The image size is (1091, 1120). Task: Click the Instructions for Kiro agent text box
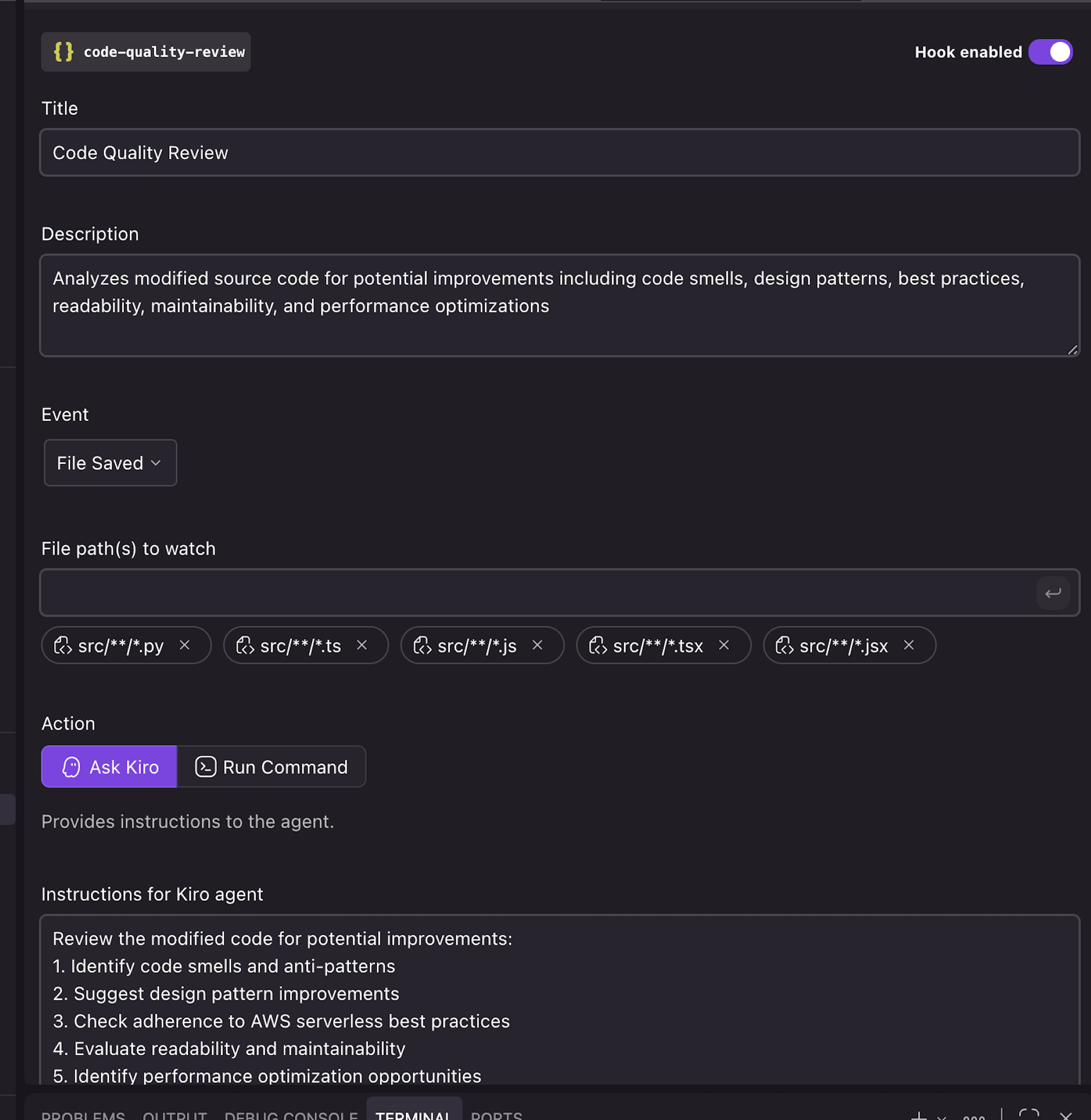(559, 1002)
